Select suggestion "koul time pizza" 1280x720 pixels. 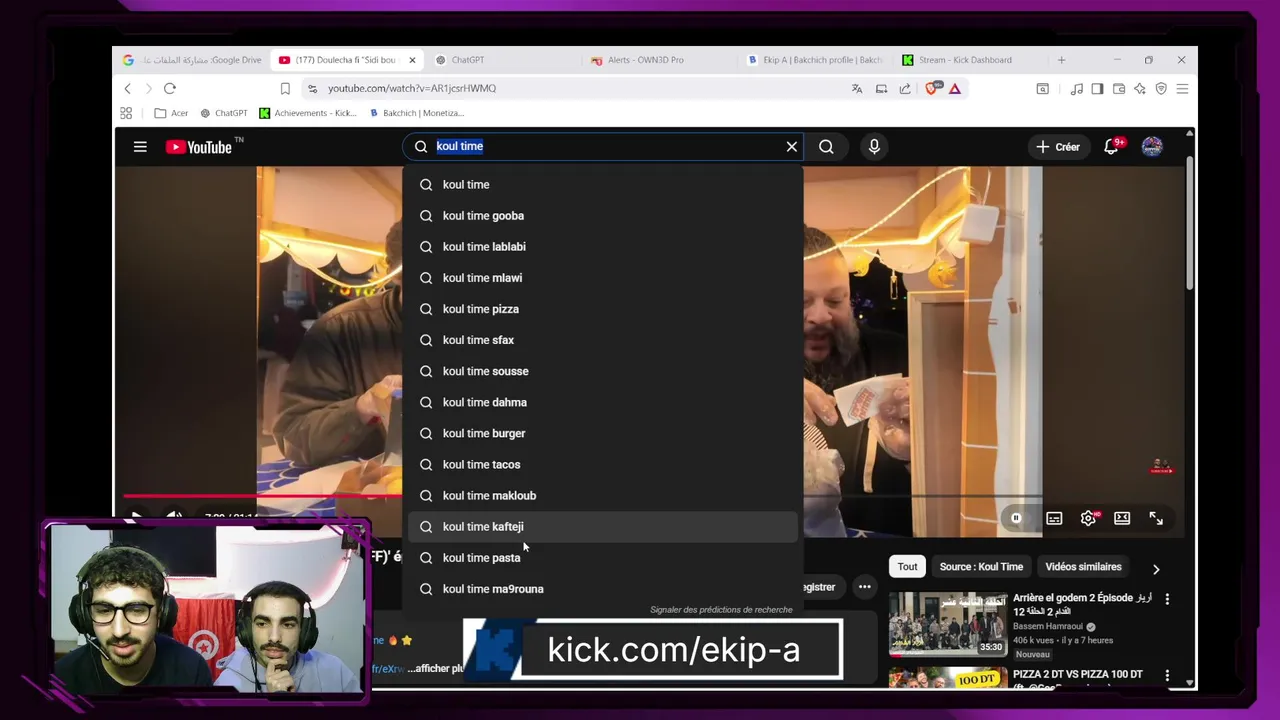pyautogui.click(x=603, y=309)
